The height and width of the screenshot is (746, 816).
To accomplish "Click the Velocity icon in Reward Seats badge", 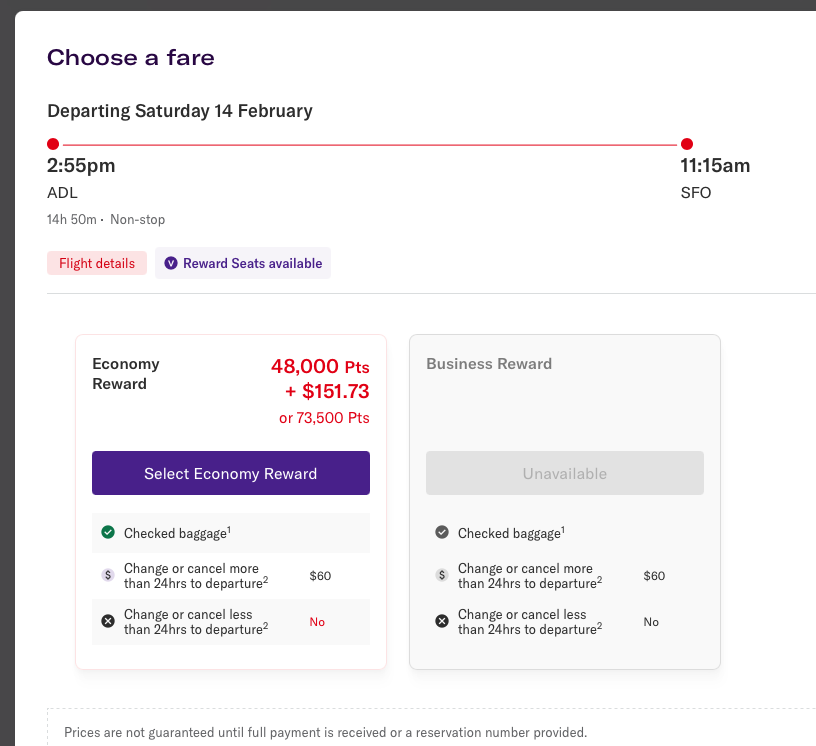I will [170, 263].
